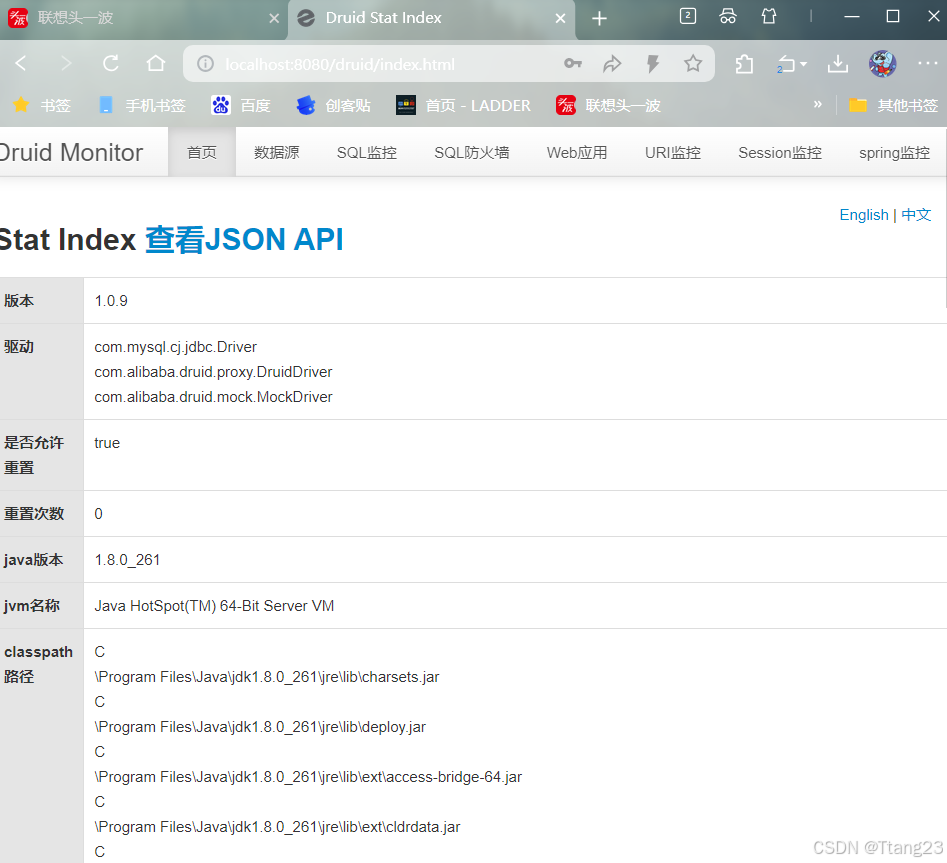This screenshot has height=863, width=947.
Task: Select the 首页 navigation tab
Action: point(202,152)
